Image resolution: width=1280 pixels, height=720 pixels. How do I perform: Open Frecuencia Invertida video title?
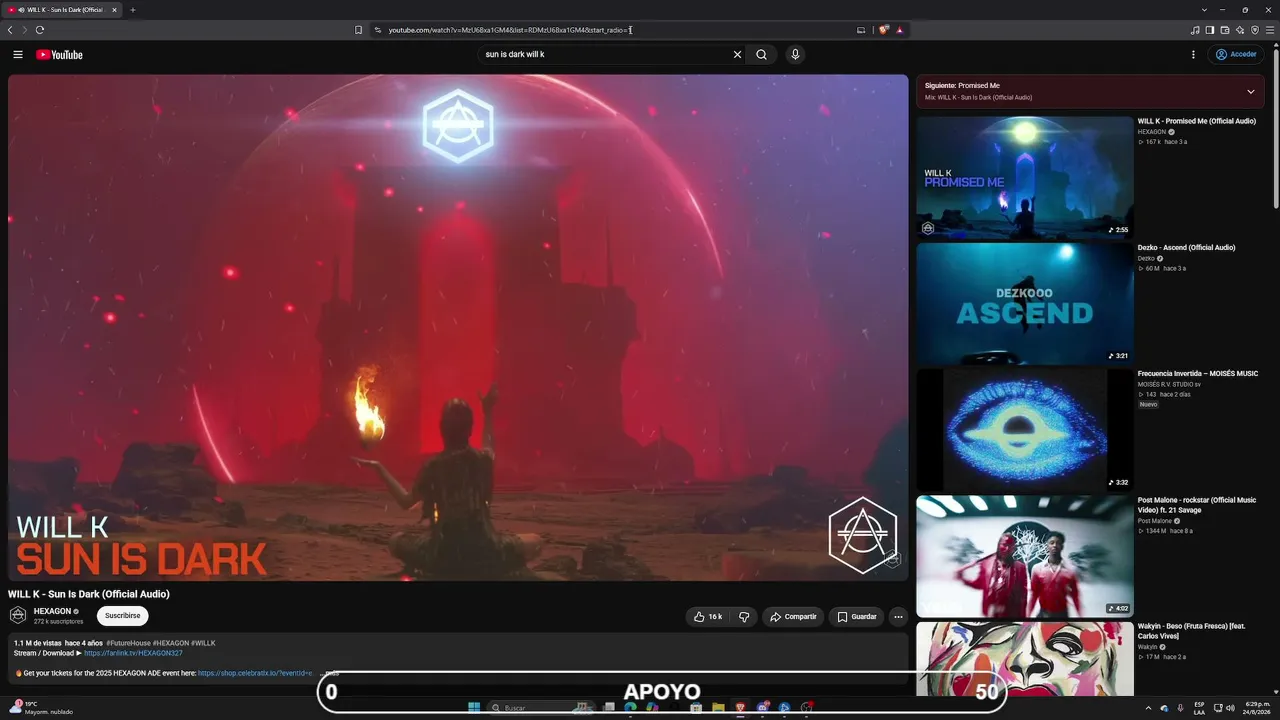tap(1198, 374)
